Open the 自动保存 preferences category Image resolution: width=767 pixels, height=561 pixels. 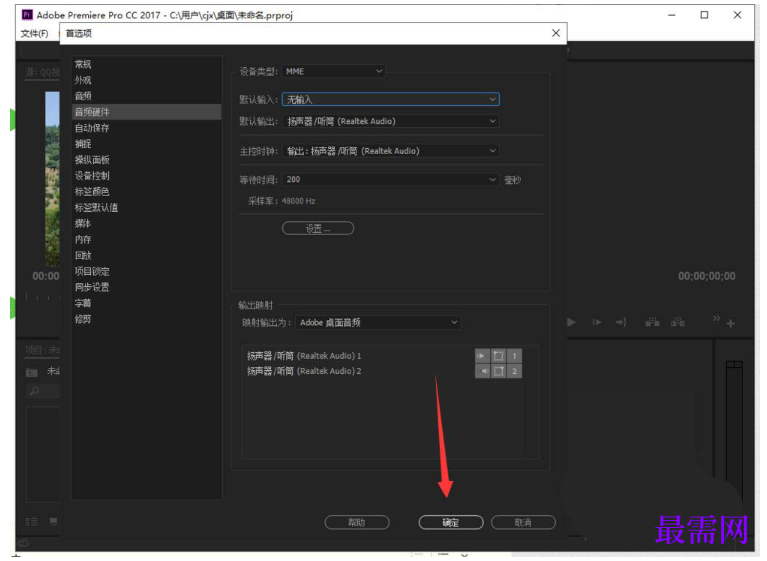[92, 128]
